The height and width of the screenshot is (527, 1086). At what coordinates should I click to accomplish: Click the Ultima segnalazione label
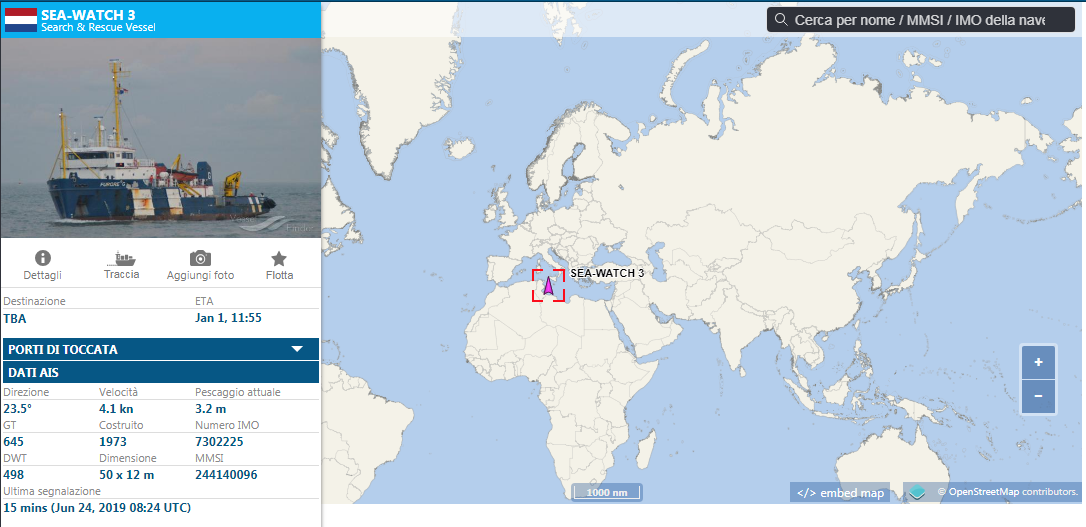click(x=53, y=491)
